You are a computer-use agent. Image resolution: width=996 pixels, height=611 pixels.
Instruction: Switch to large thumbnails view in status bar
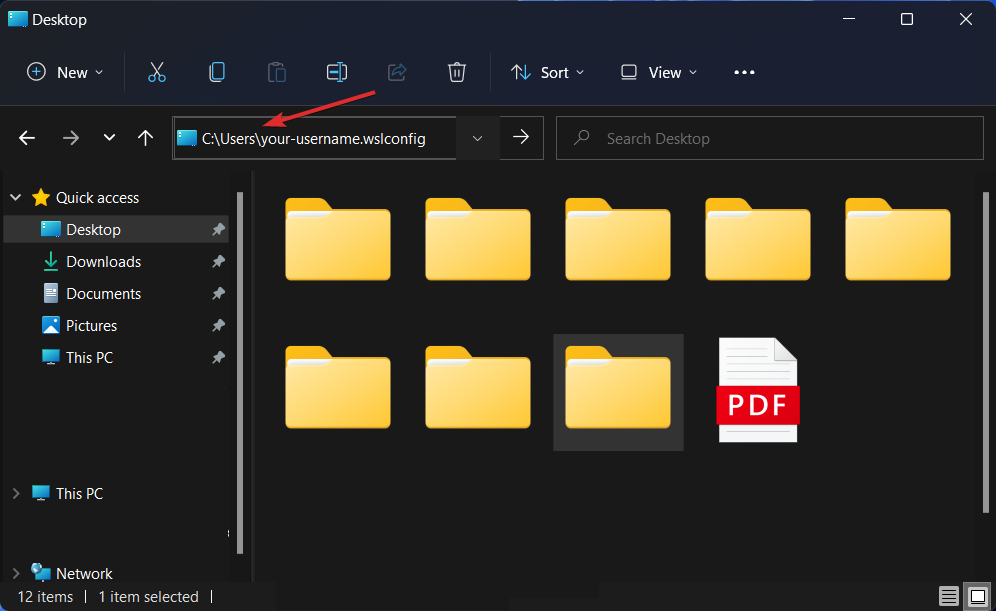click(977, 596)
